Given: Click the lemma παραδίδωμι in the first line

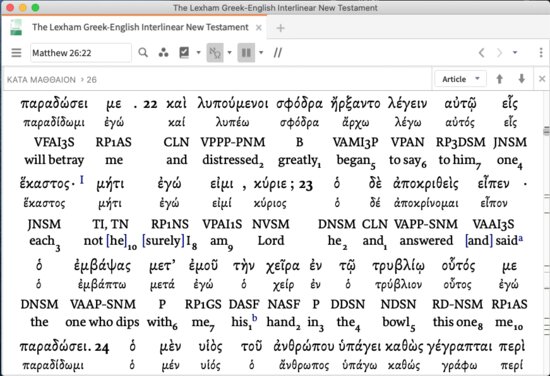Looking at the screenshot, I should point(54,123).
